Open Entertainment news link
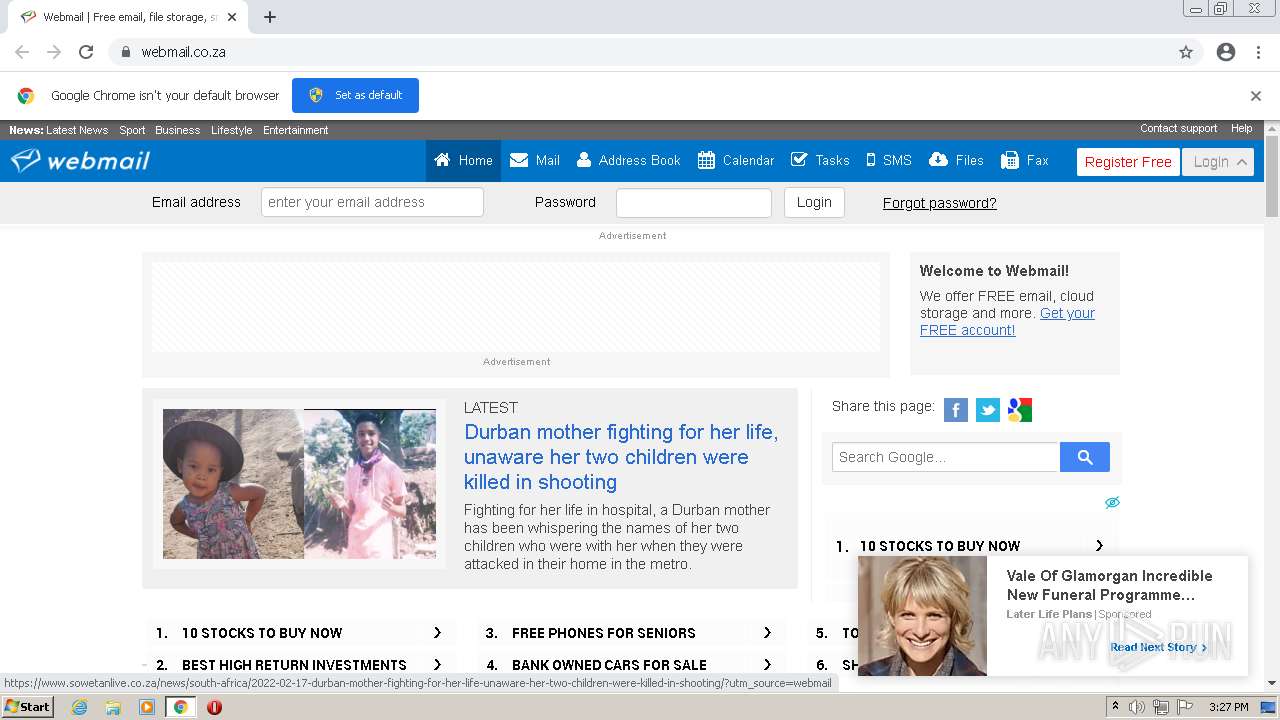Screen dimensions: 1280x720 pyautogui.click(x=295, y=130)
